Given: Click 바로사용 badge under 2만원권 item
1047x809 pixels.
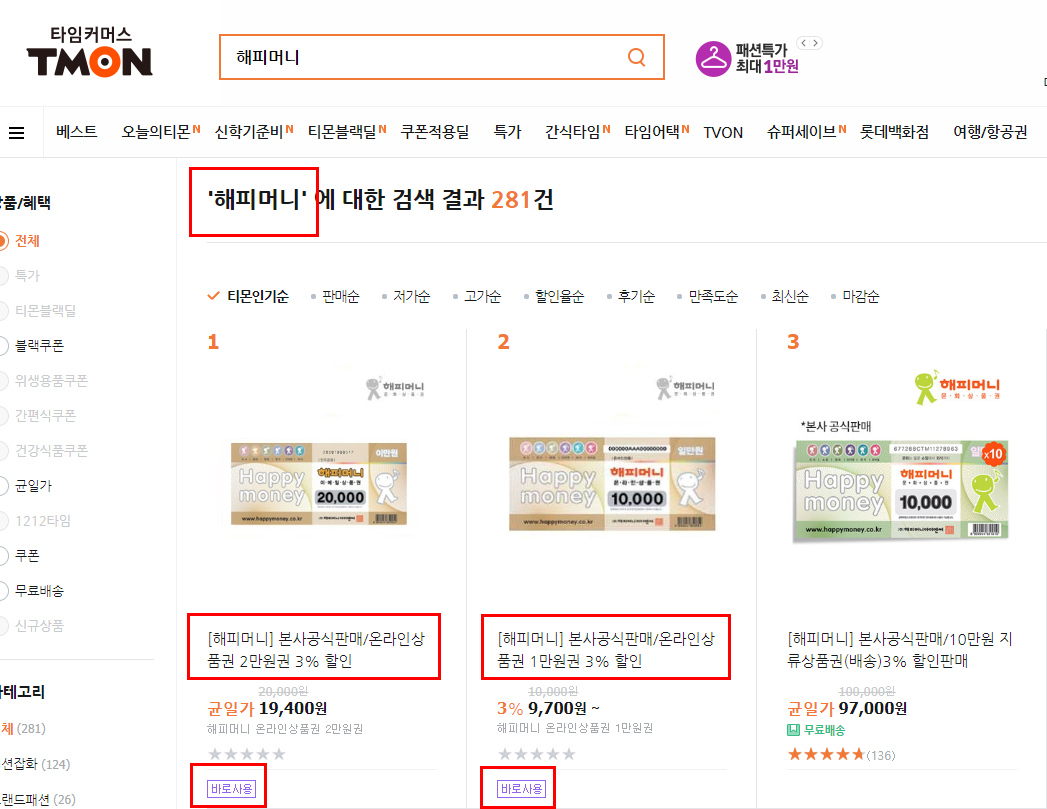Looking at the screenshot, I should pyautogui.click(x=232, y=789).
